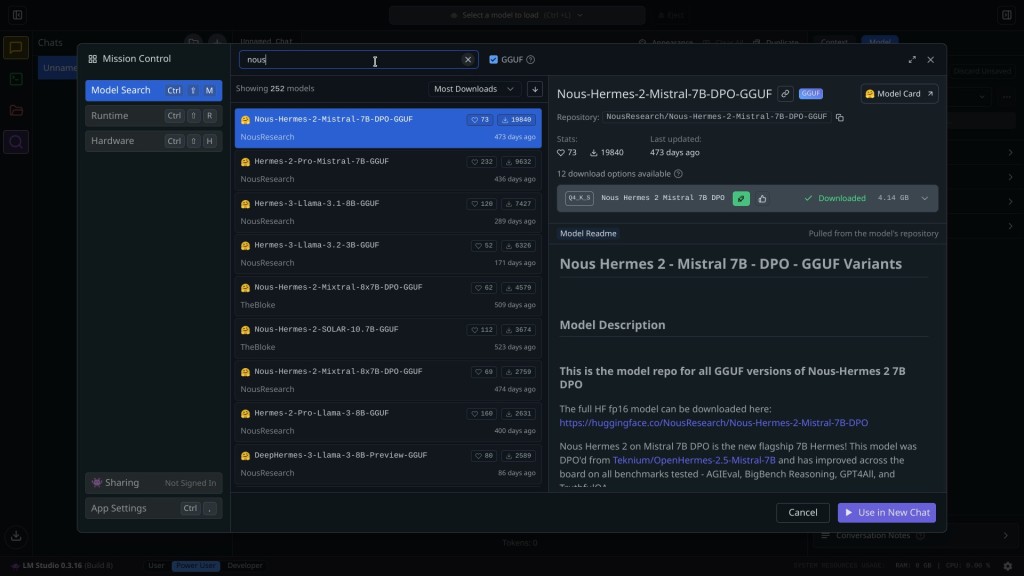Click the thumbs-up icon on Q4_K_S download
Screen dimensions: 1024x576
(x=762, y=199)
